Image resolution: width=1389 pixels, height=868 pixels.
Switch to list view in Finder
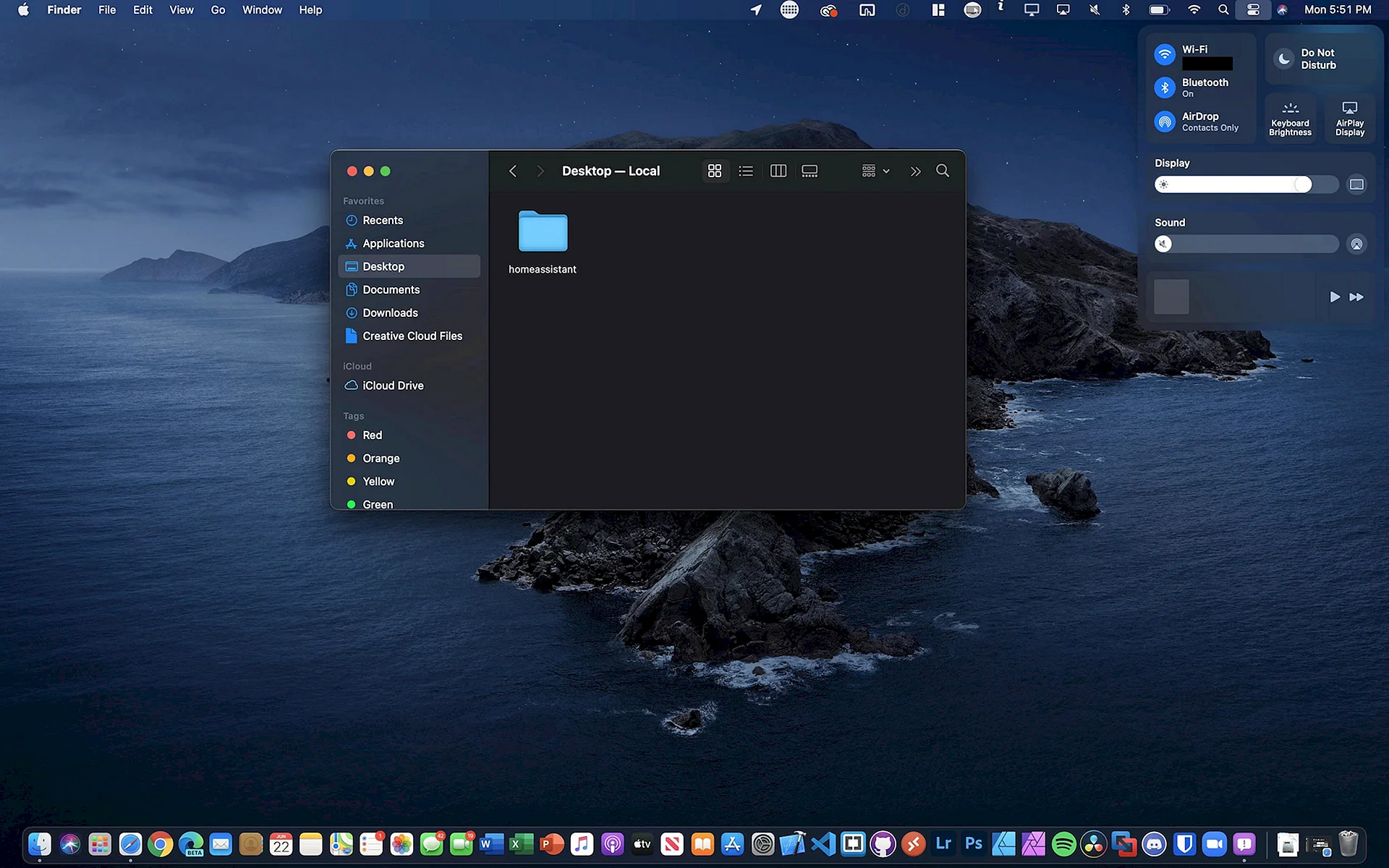point(745,170)
